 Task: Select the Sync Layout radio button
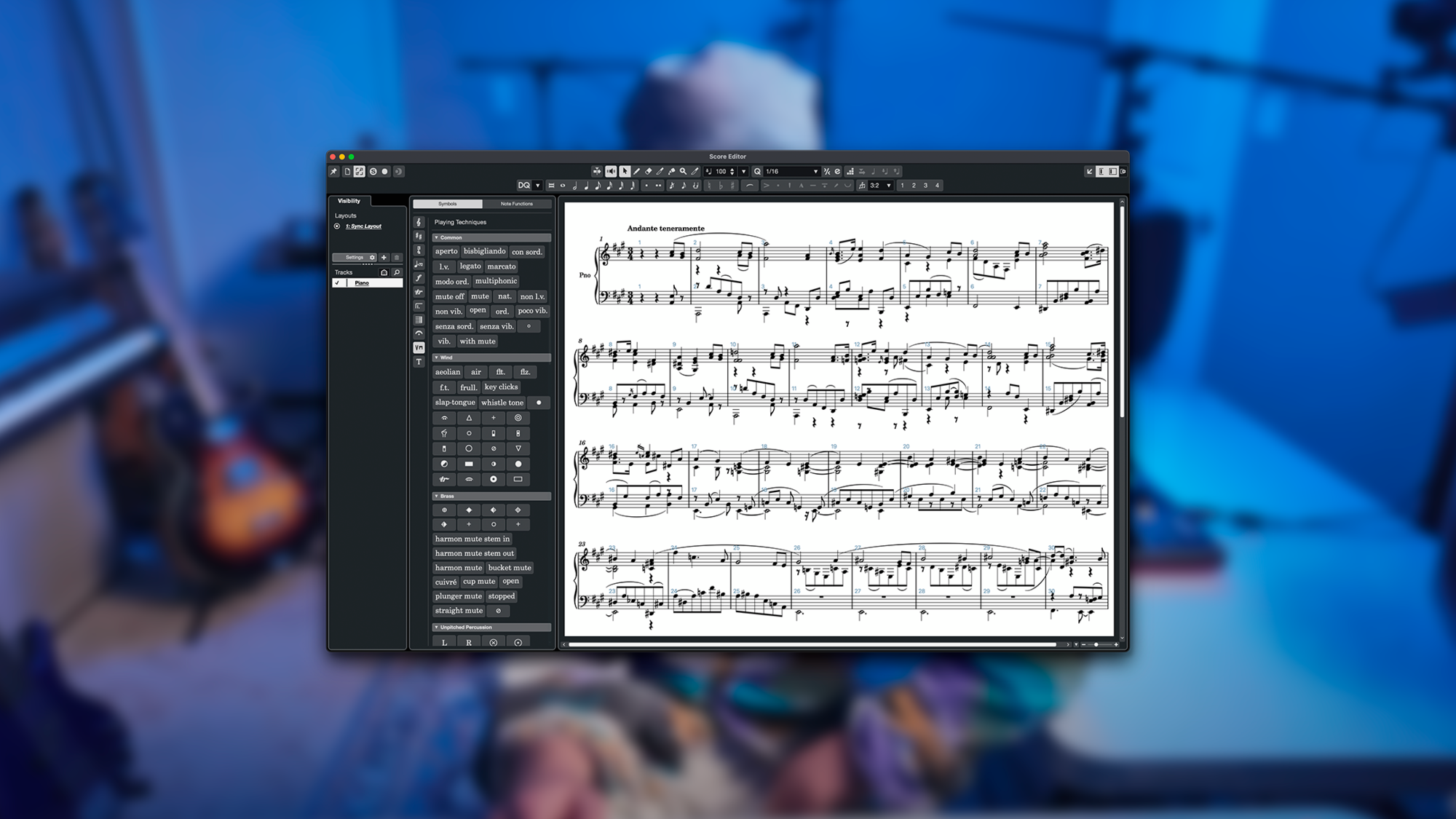click(337, 226)
